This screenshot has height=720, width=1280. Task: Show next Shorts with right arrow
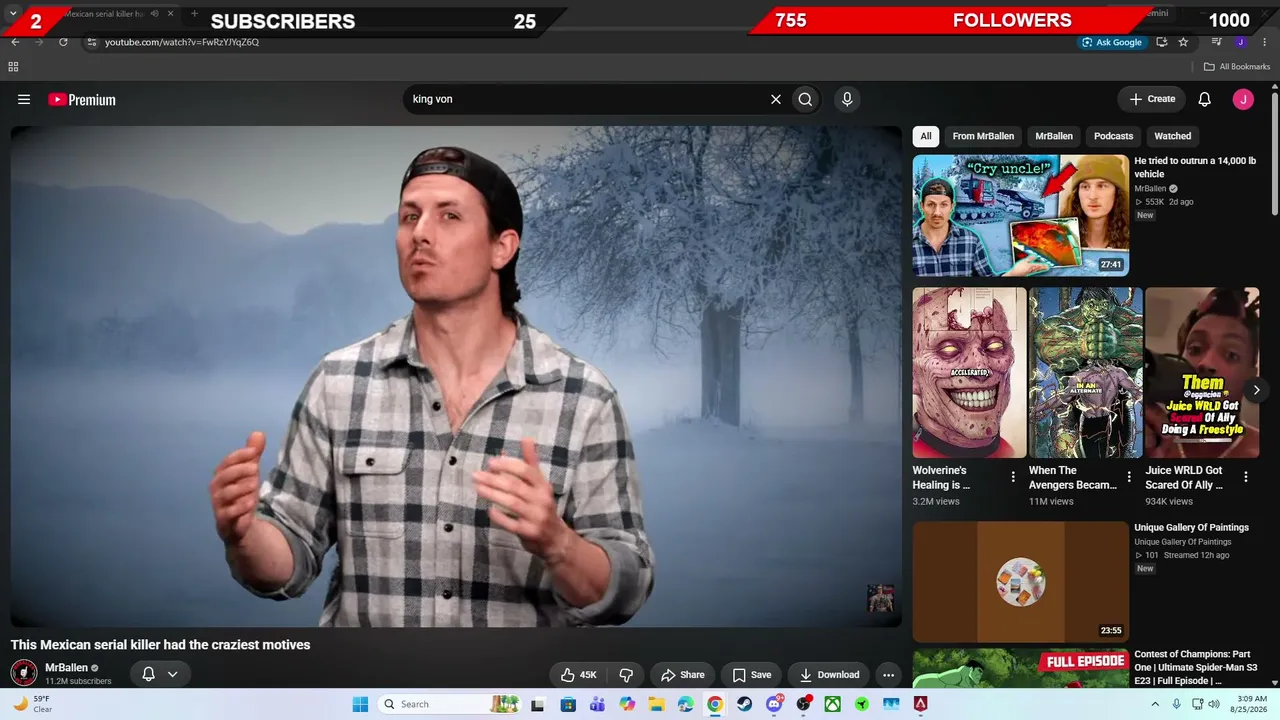pyautogui.click(x=1256, y=390)
